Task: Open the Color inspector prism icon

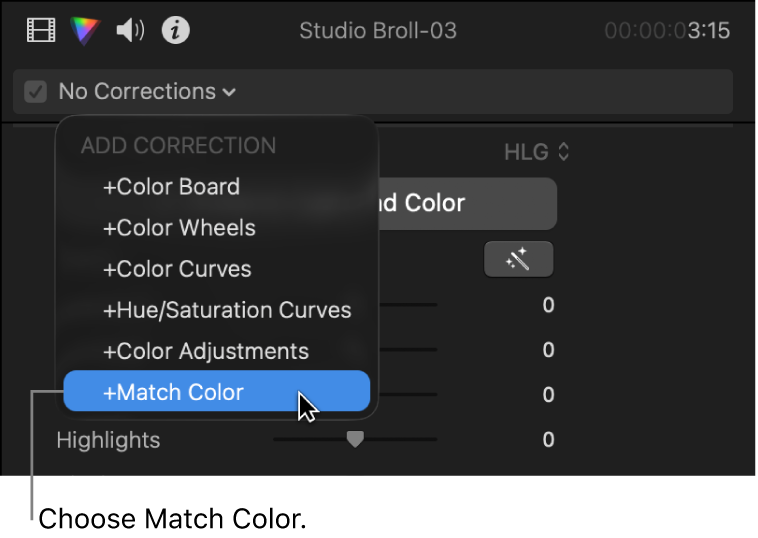Action: point(85,31)
